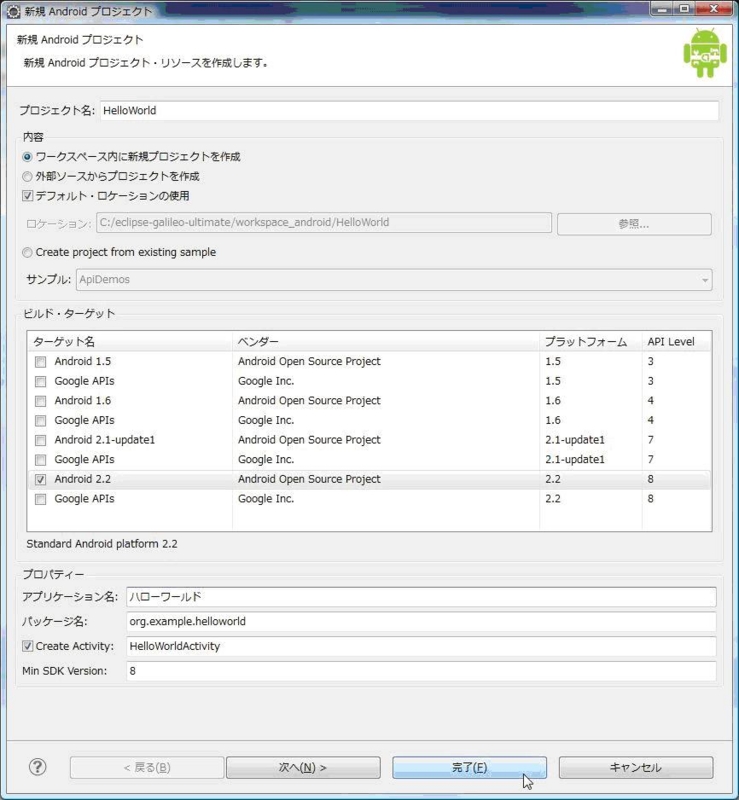Click the プラットフォーム column header
The width and height of the screenshot is (739, 800).
591,341
